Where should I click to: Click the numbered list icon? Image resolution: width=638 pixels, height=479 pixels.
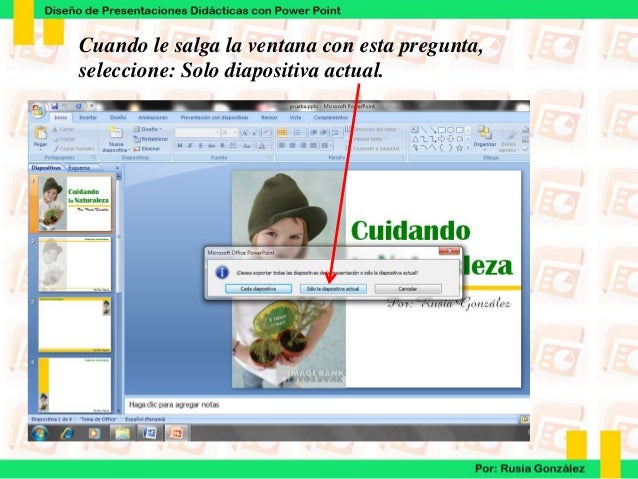297,133
